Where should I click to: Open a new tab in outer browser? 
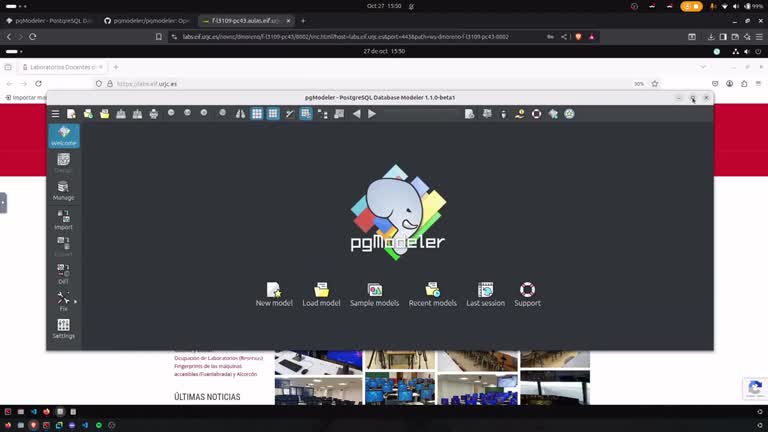pyautogui.click(x=303, y=21)
